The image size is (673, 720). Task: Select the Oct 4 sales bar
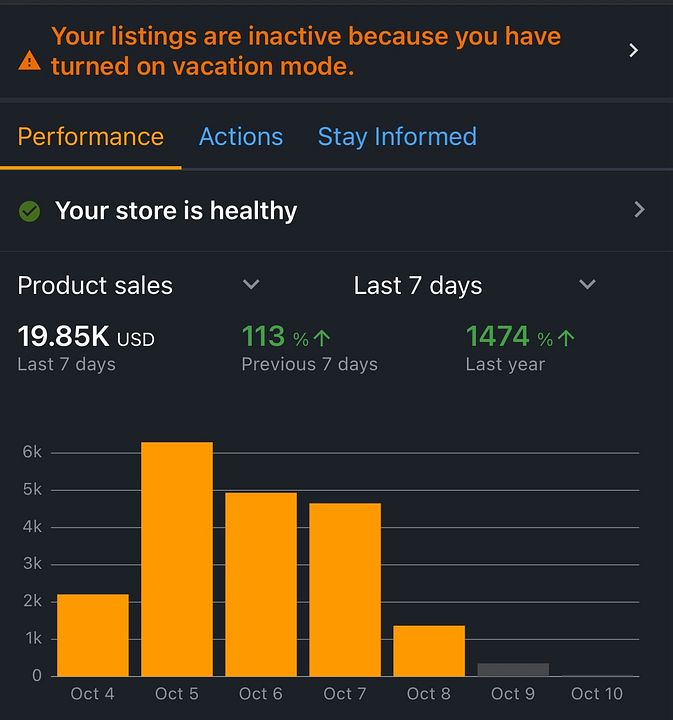pyautogui.click(x=93, y=635)
